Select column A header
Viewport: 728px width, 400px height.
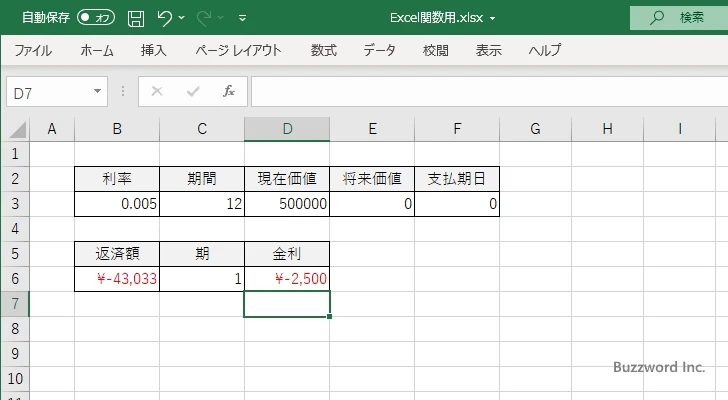click(x=52, y=129)
